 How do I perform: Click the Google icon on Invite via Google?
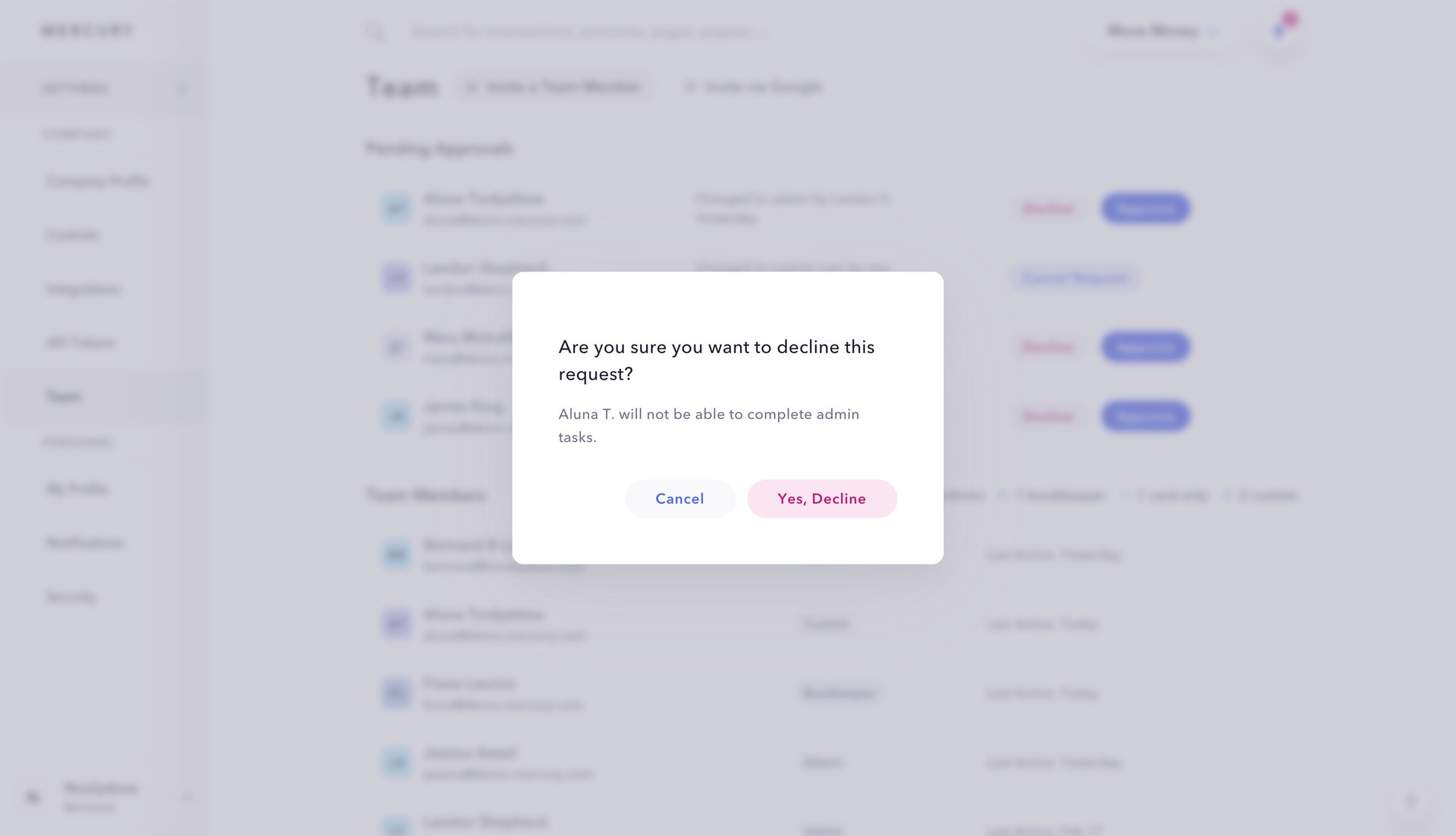[x=690, y=86]
